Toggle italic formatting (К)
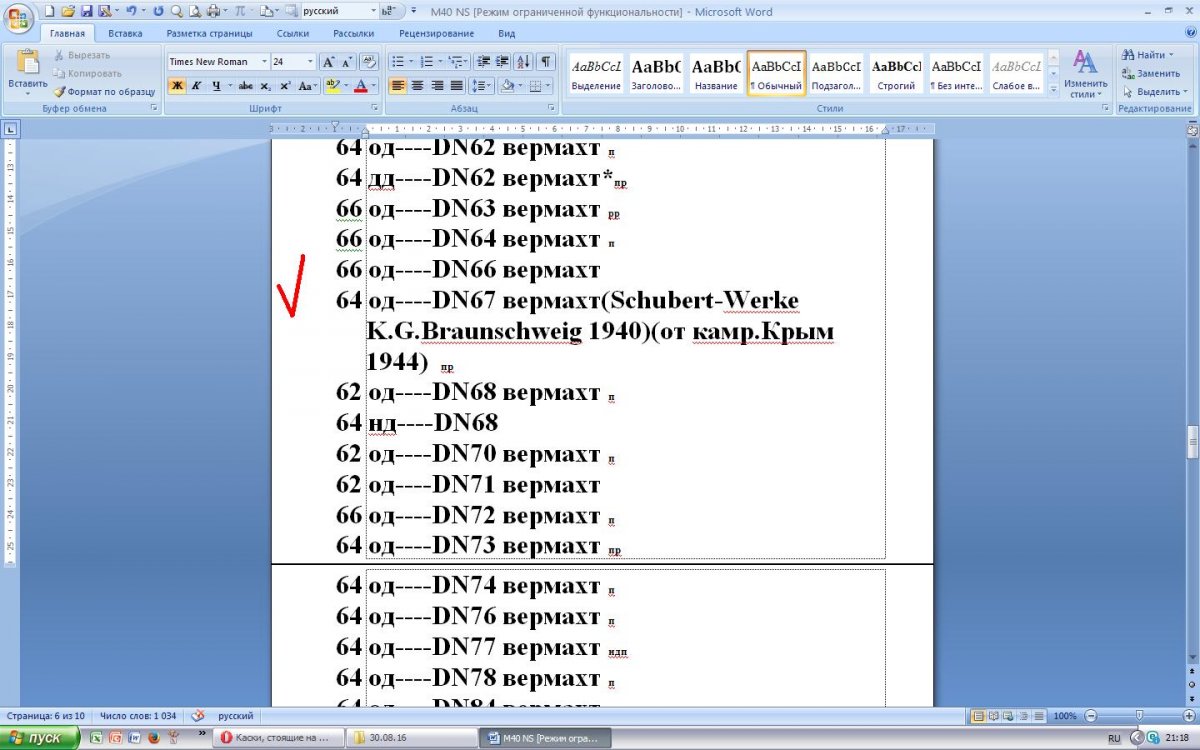 pyautogui.click(x=196, y=86)
